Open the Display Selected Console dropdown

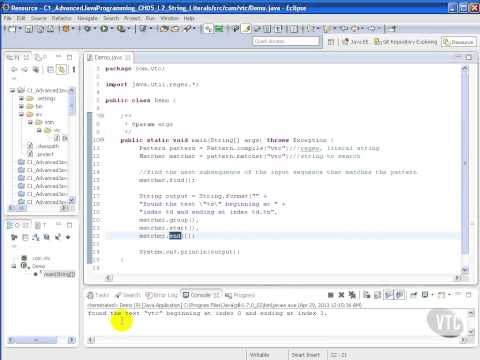pyautogui.click(x=432, y=295)
